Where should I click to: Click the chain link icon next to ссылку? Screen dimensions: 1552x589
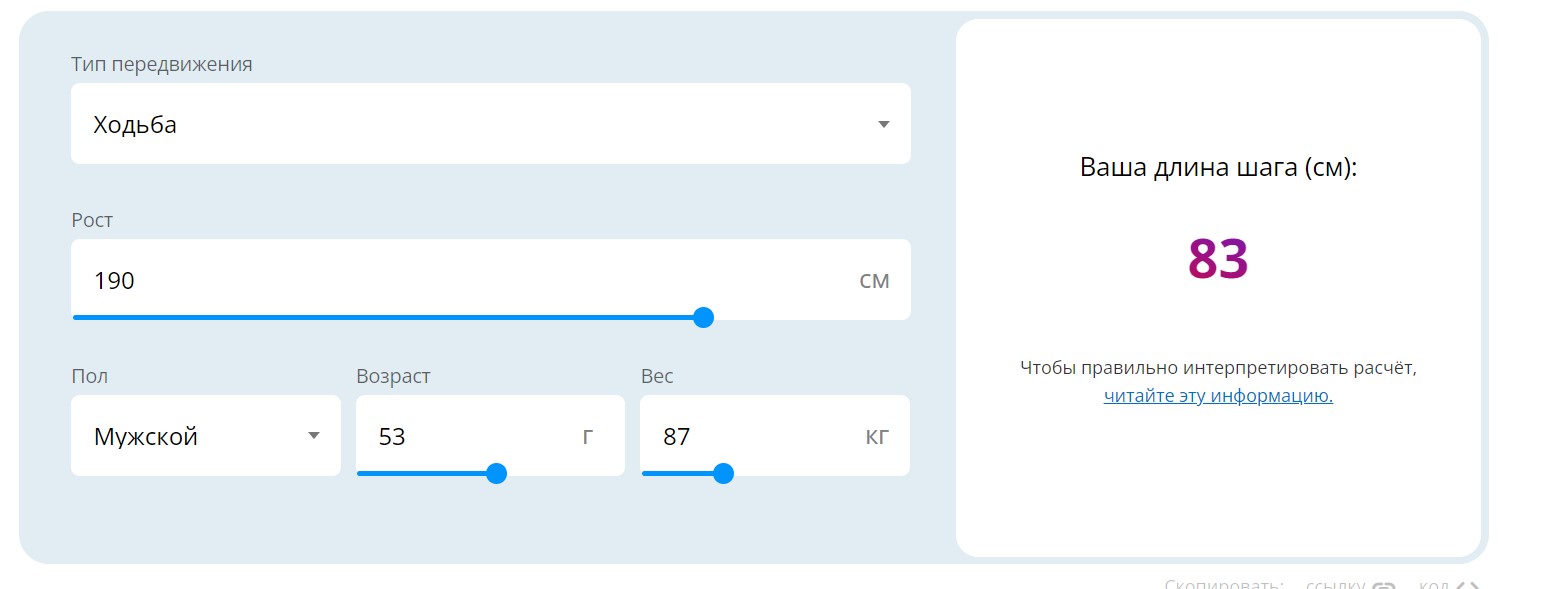pyautogui.click(x=1383, y=585)
